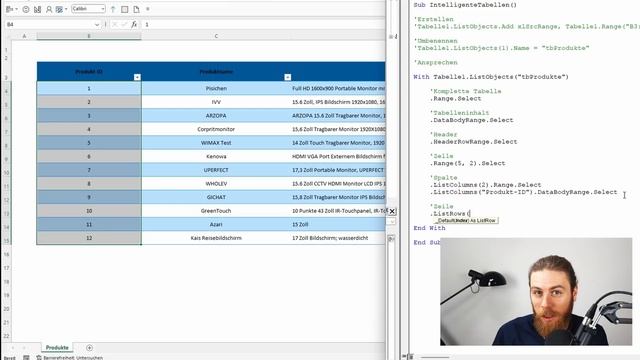Screen dimensions: 640x360
Task: Select the cell with Corpritmonitor
Action: click(216, 129)
